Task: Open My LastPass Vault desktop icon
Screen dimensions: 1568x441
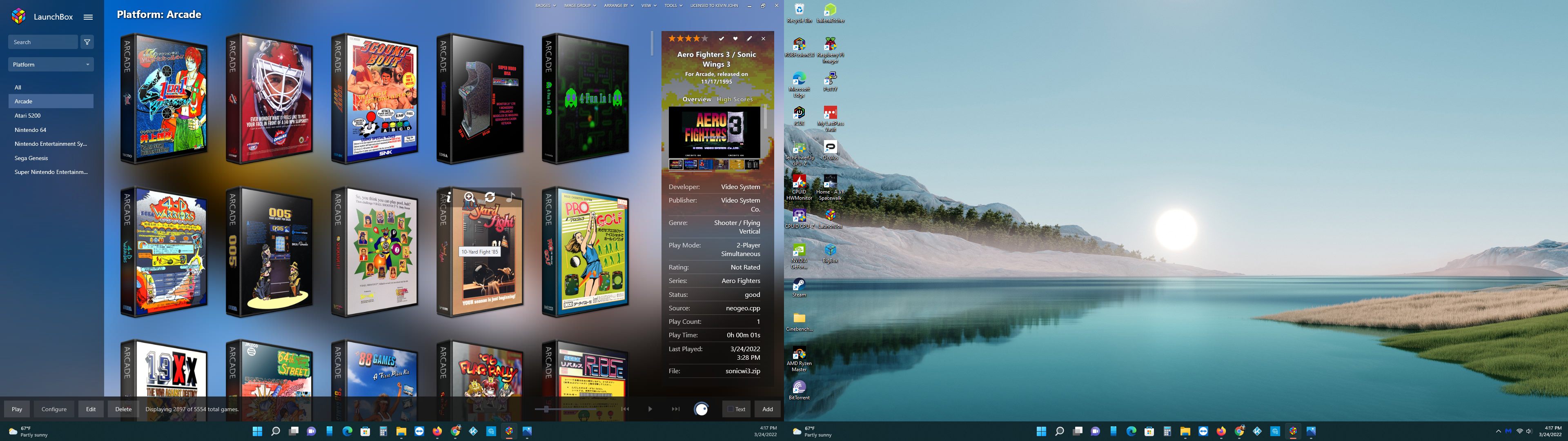Action: [830, 119]
